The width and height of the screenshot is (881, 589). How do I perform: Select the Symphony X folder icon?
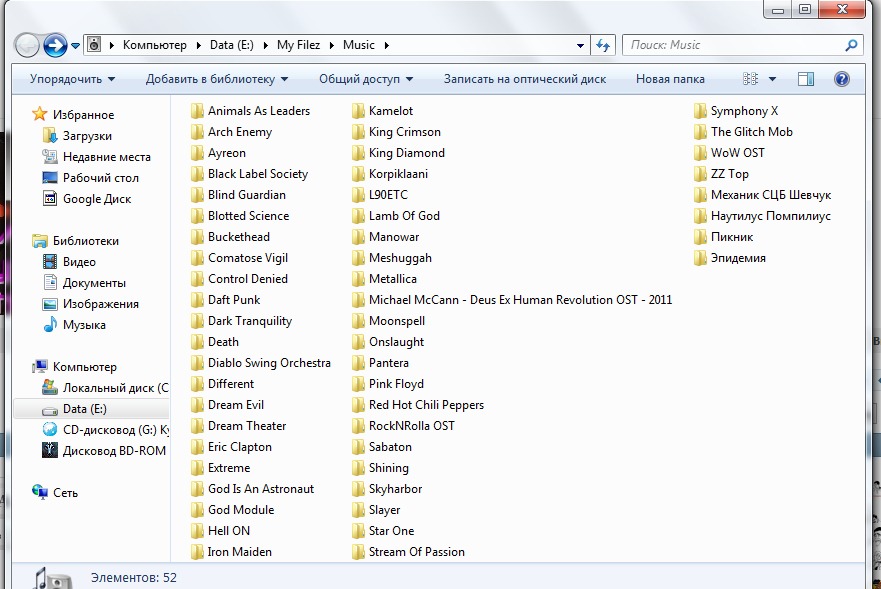(x=700, y=111)
